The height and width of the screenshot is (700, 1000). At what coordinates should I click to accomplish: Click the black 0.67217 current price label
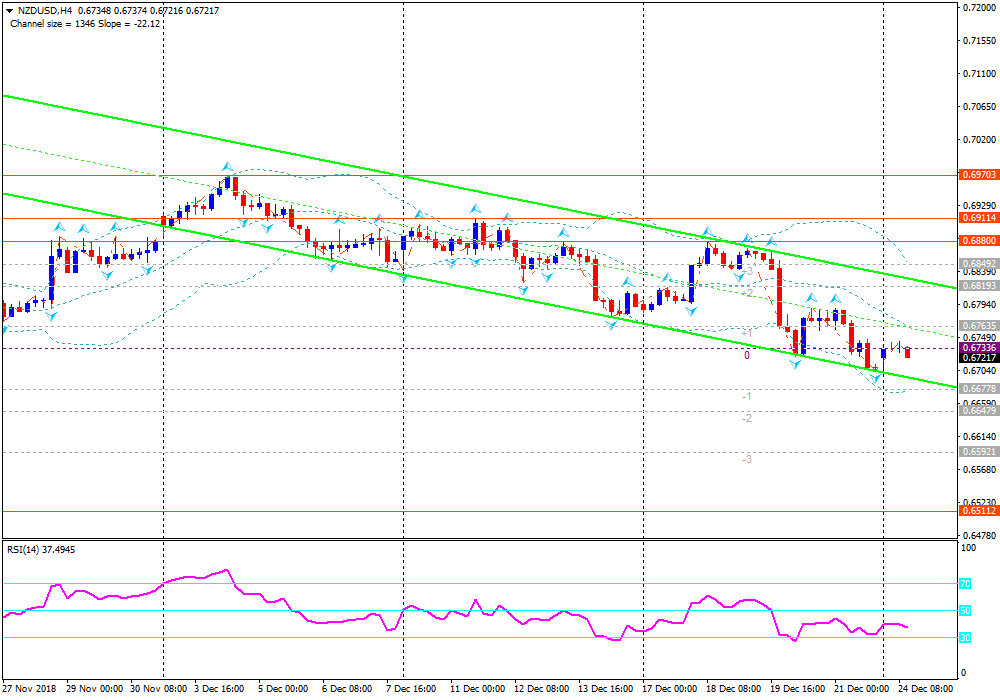click(x=978, y=358)
